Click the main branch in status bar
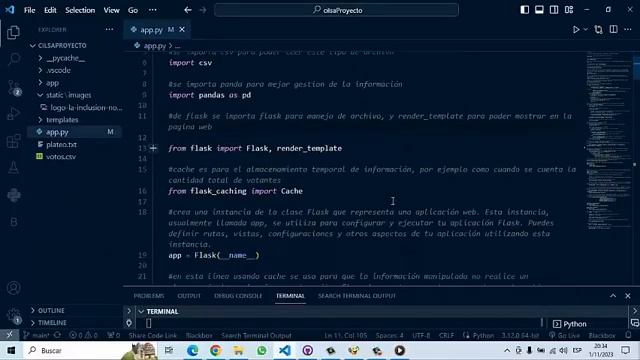 (x=36, y=336)
